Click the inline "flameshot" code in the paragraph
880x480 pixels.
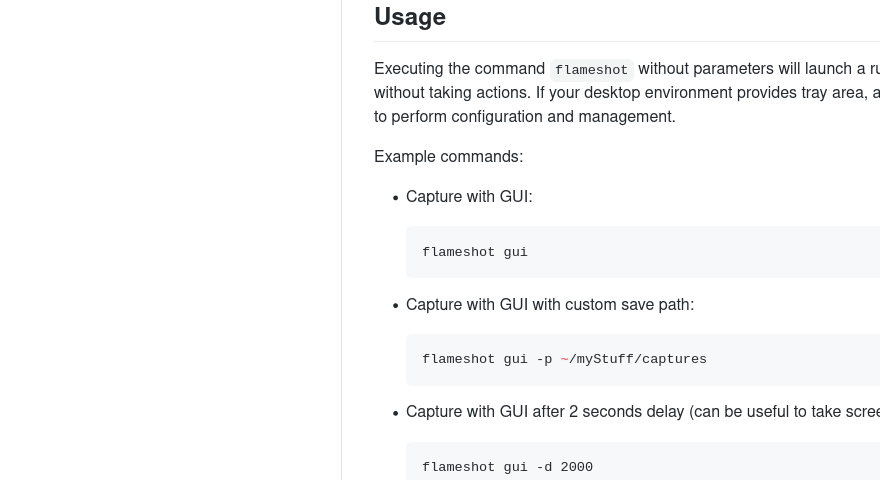[591, 70]
